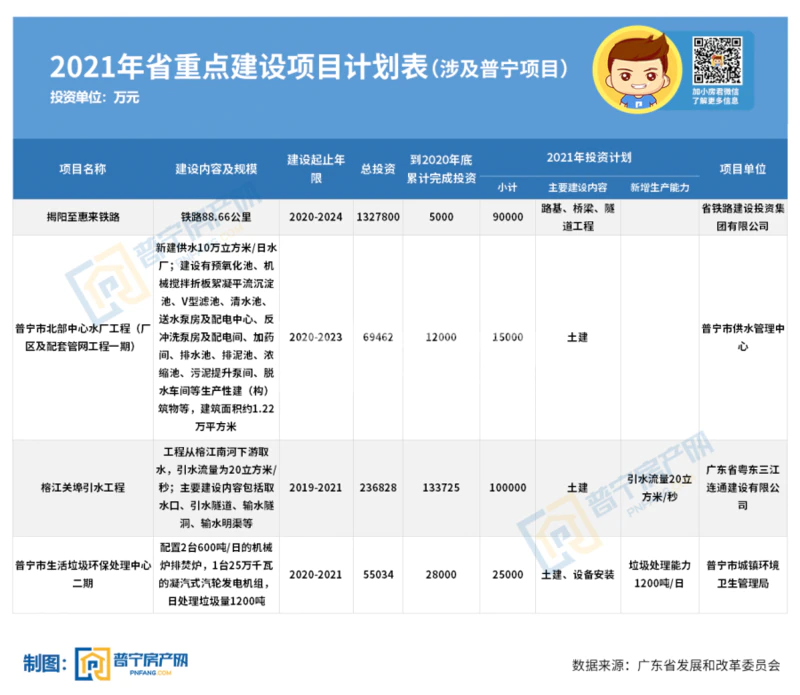The width and height of the screenshot is (800, 695).
Task: Click the 新增生产能力 sub-column header
Action: [x=653, y=187]
